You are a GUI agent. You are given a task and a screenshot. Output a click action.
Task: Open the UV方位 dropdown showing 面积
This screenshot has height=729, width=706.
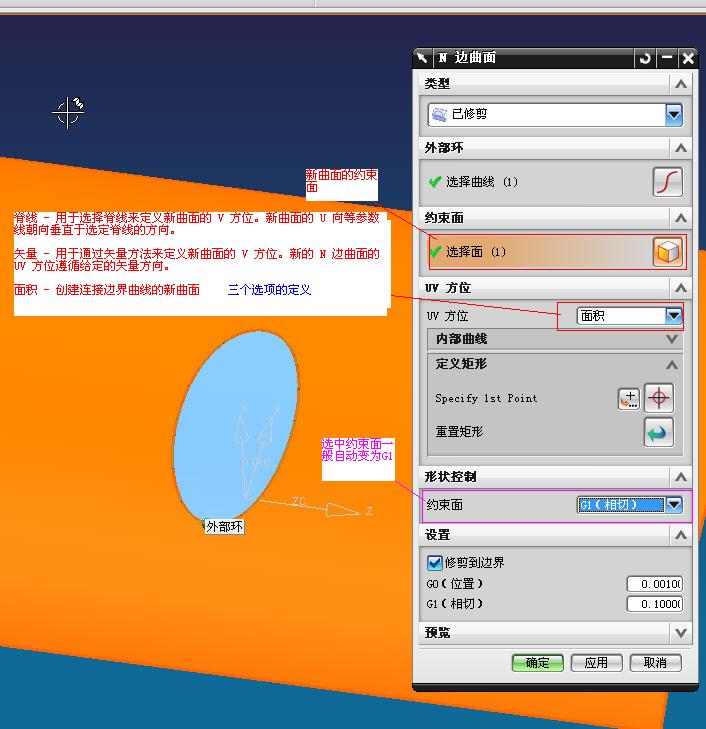pyautogui.click(x=629, y=316)
